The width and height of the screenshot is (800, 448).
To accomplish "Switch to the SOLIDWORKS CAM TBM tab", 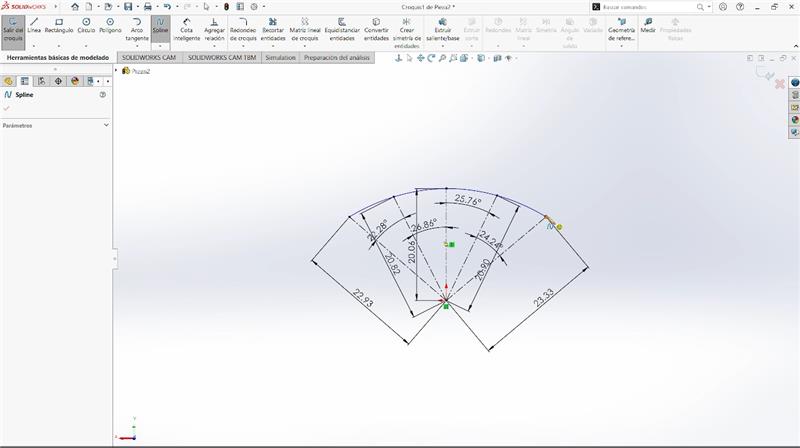I will pos(222,58).
